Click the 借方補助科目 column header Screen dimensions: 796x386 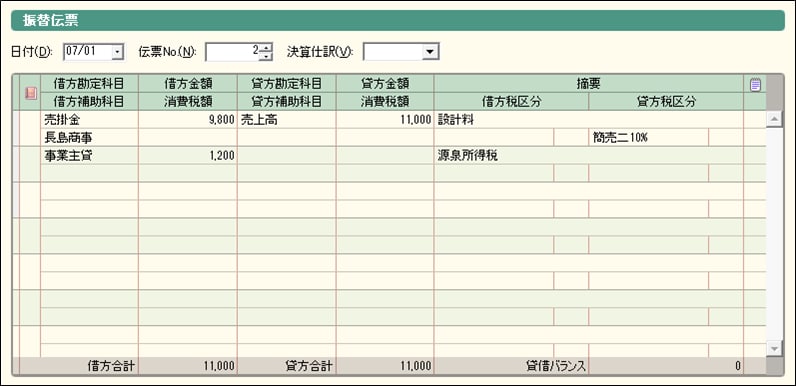point(89,102)
